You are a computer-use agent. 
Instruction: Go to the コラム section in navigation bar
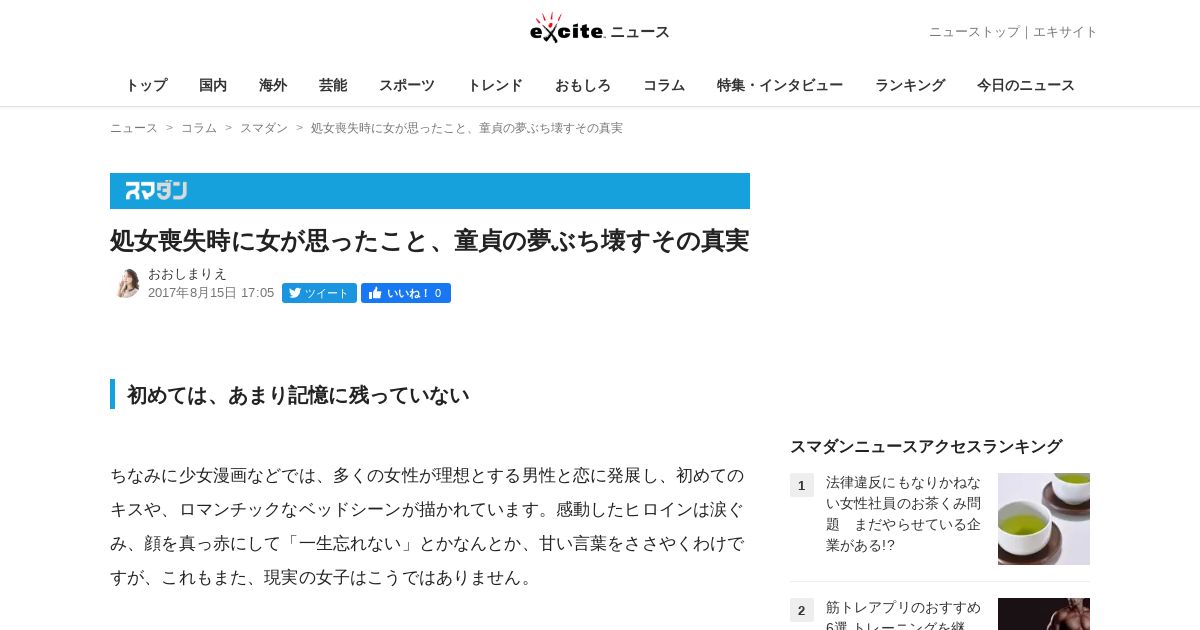point(664,85)
